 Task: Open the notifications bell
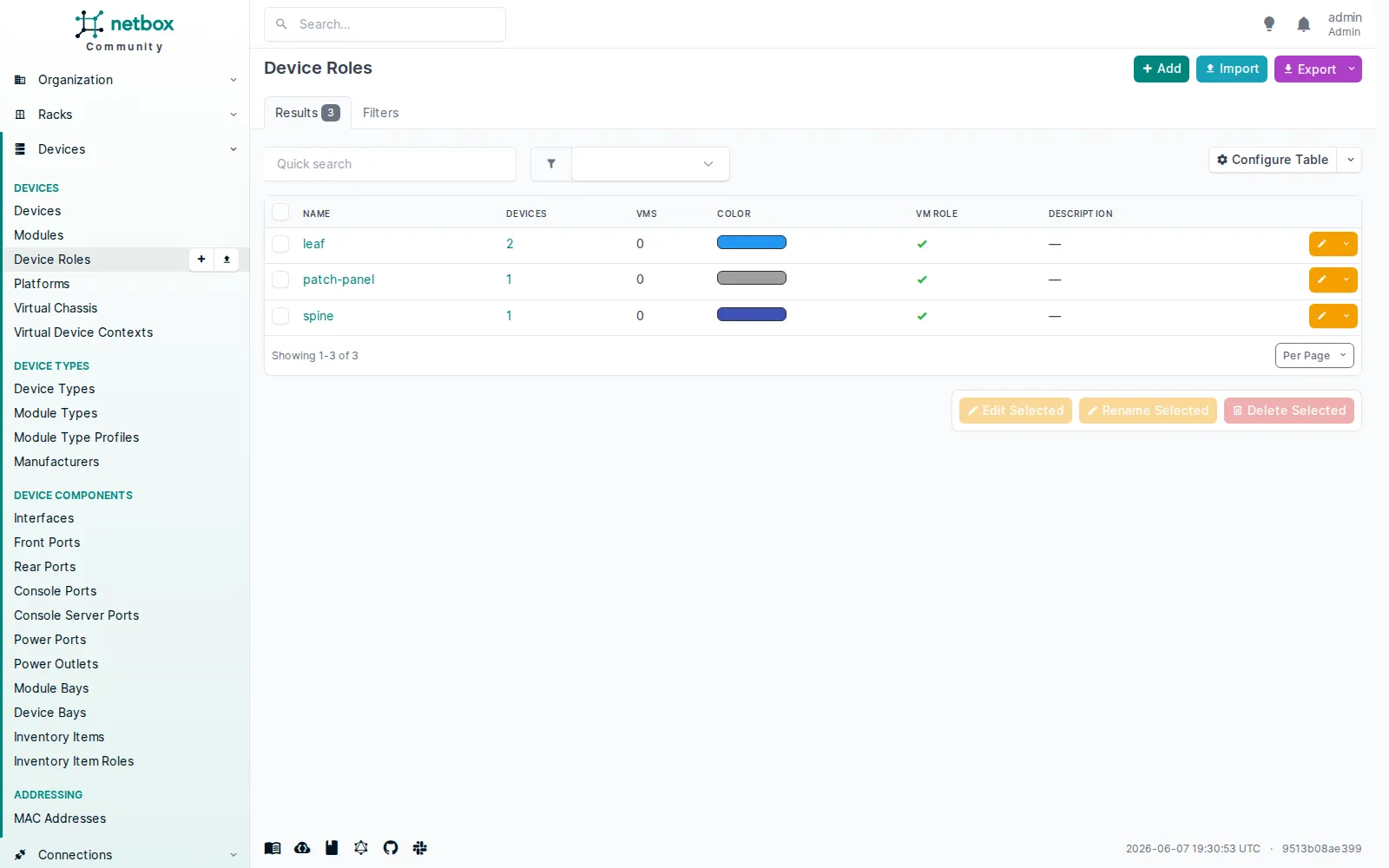coord(1303,24)
